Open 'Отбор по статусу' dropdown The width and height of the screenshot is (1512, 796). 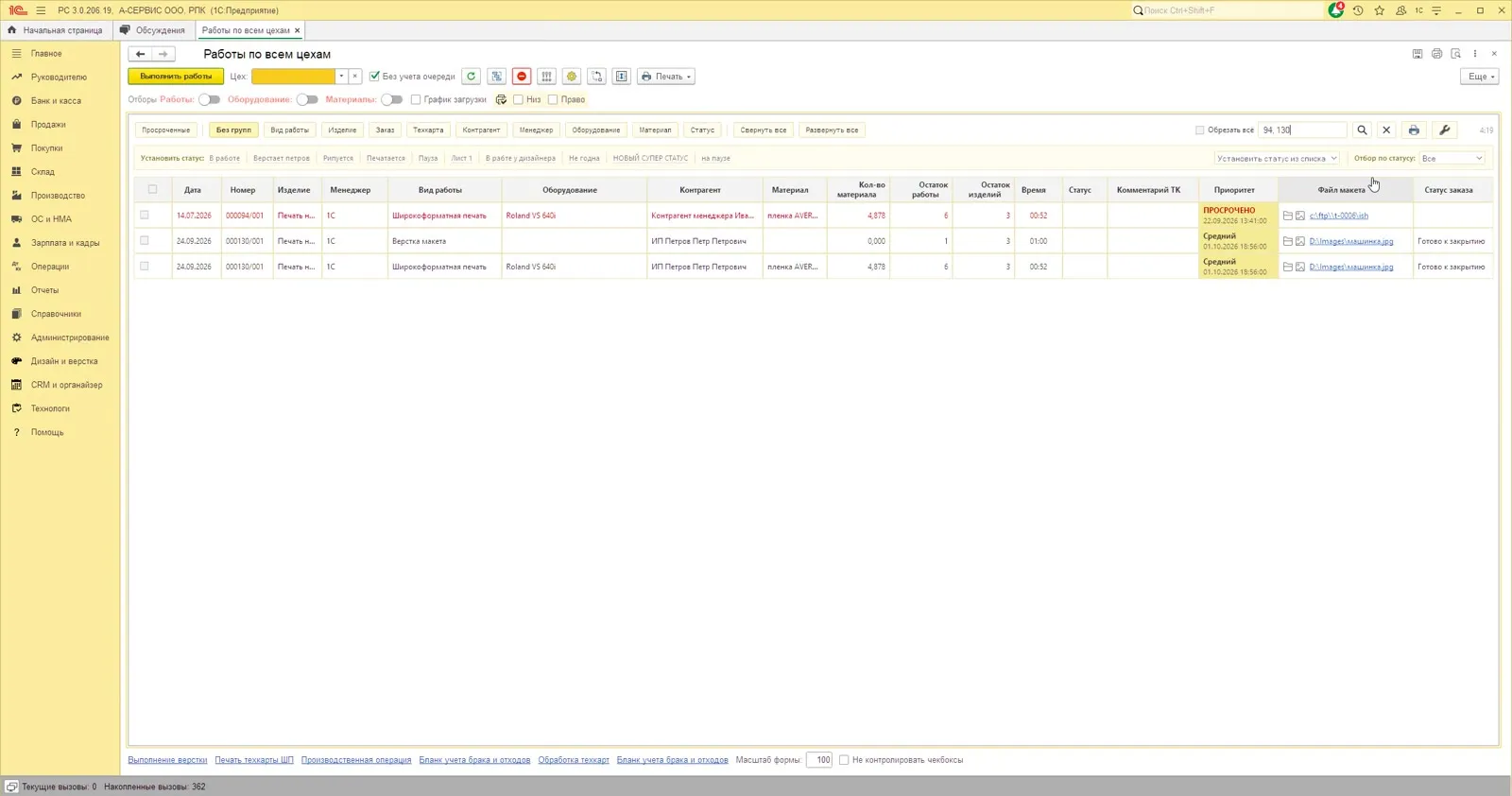point(1452,159)
